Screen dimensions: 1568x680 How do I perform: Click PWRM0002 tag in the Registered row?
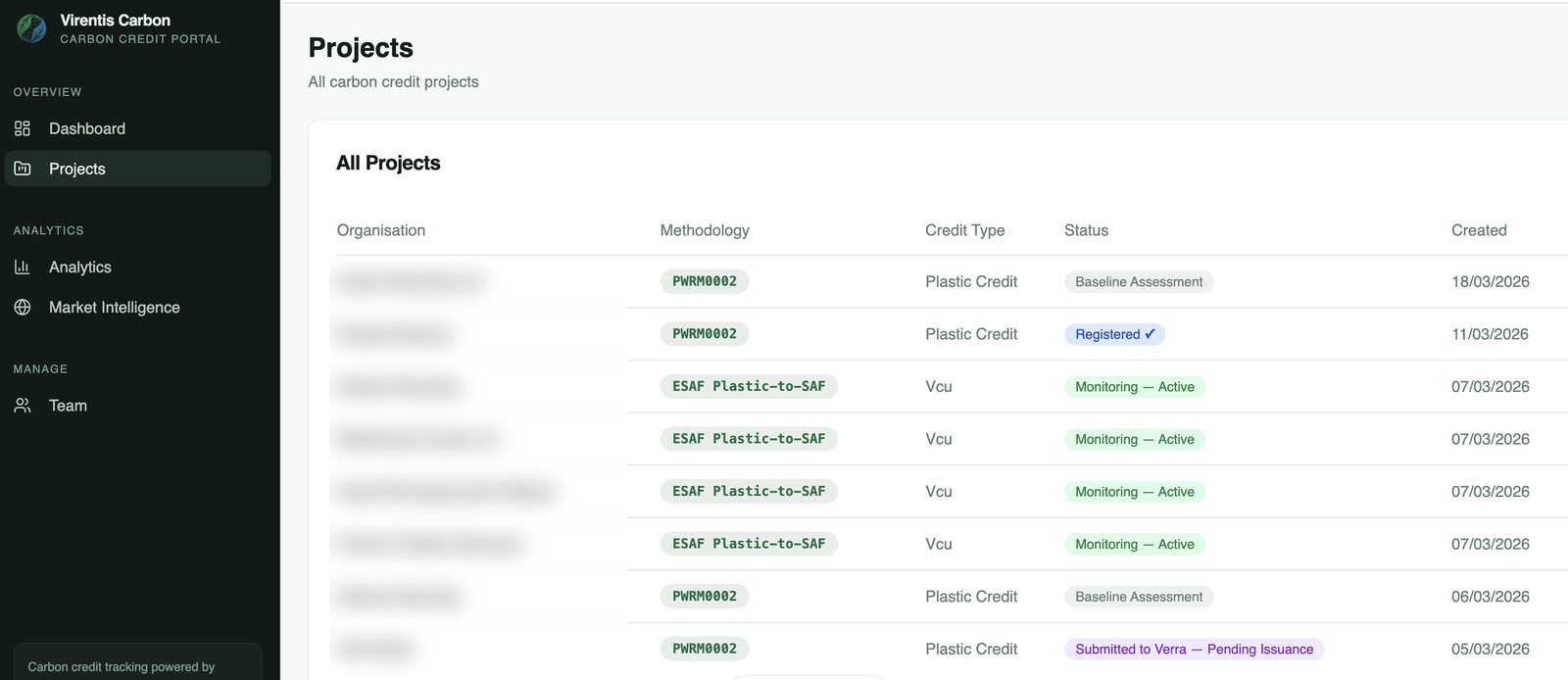pos(705,334)
